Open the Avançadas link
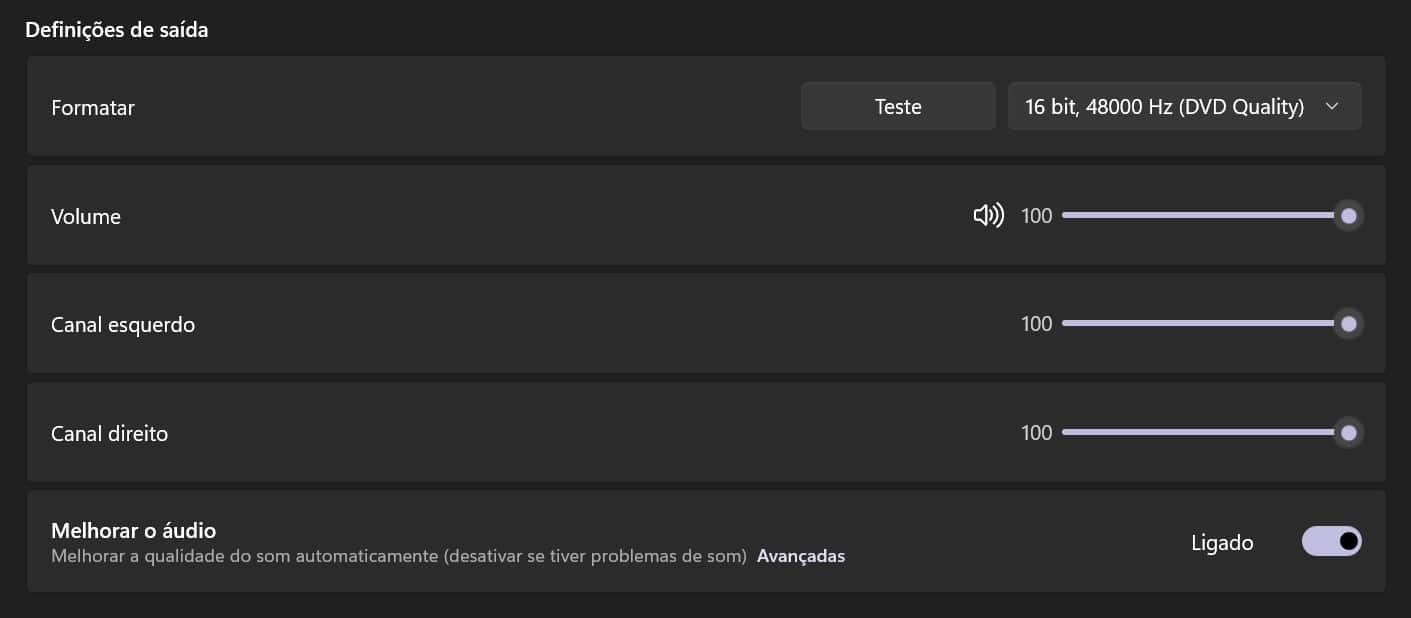The height and width of the screenshot is (618, 1411). [x=801, y=556]
